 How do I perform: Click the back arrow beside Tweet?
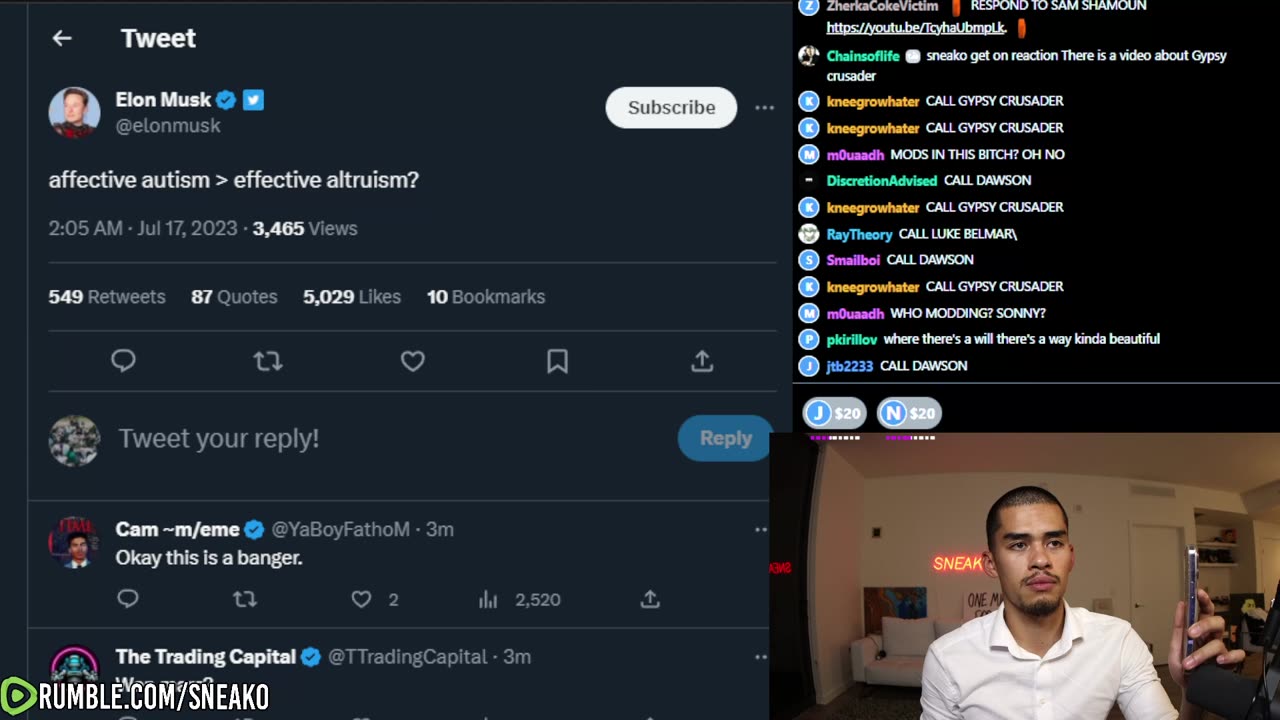[62, 38]
